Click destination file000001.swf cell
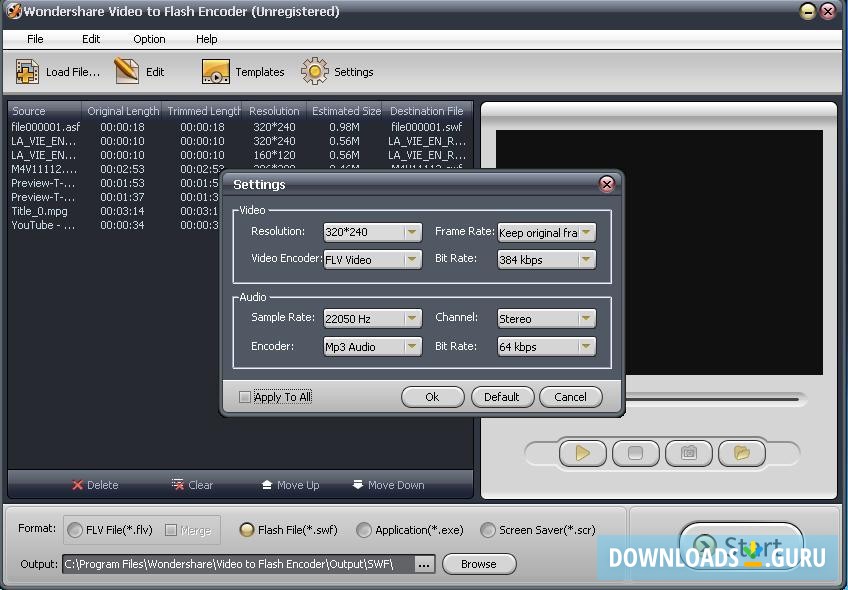This screenshot has width=848, height=590. click(x=427, y=127)
